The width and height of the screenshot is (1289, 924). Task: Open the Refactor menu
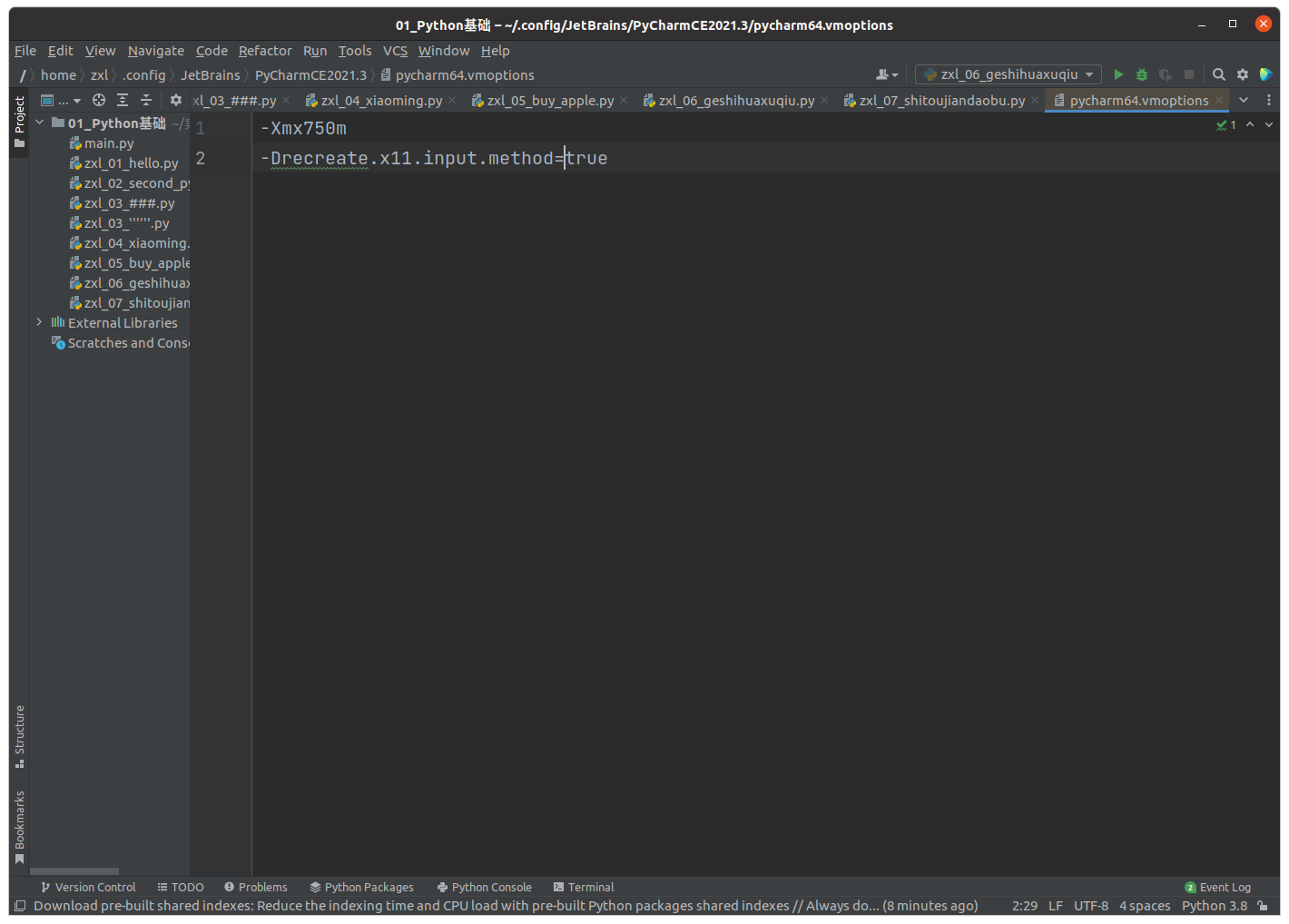(265, 51)
